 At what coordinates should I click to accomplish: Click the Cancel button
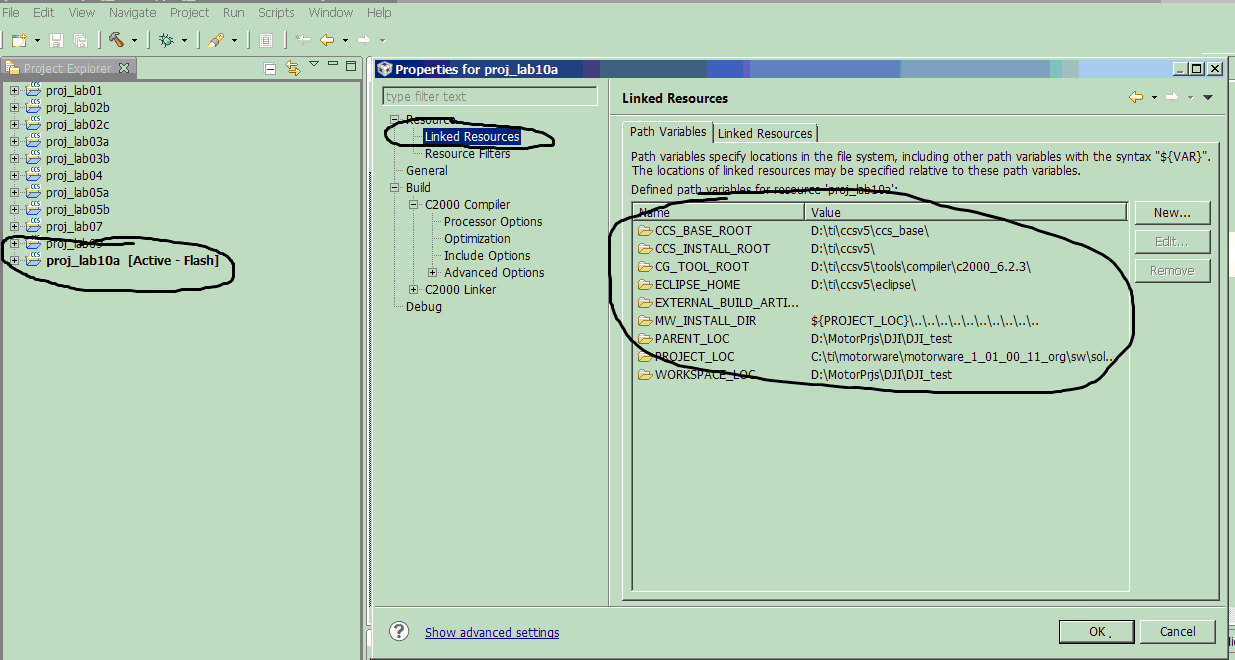[x=1178, y=631]
